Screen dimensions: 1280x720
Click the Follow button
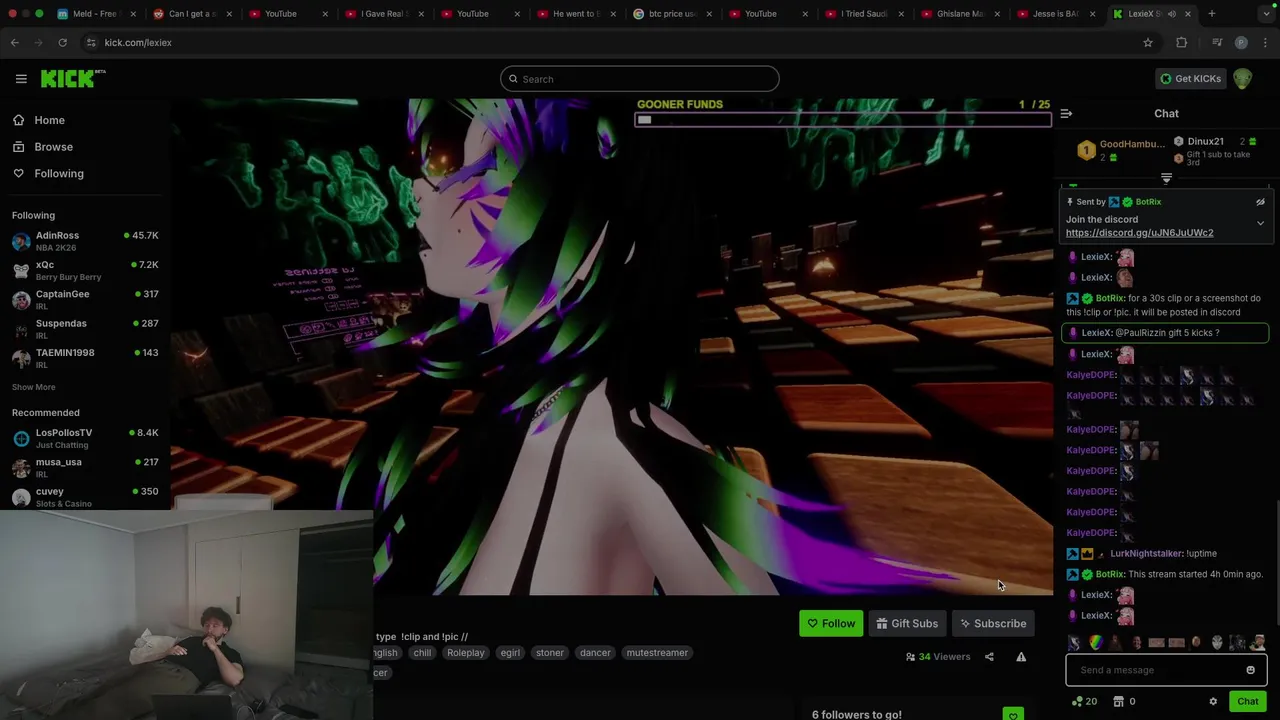(x=831, y=624)
